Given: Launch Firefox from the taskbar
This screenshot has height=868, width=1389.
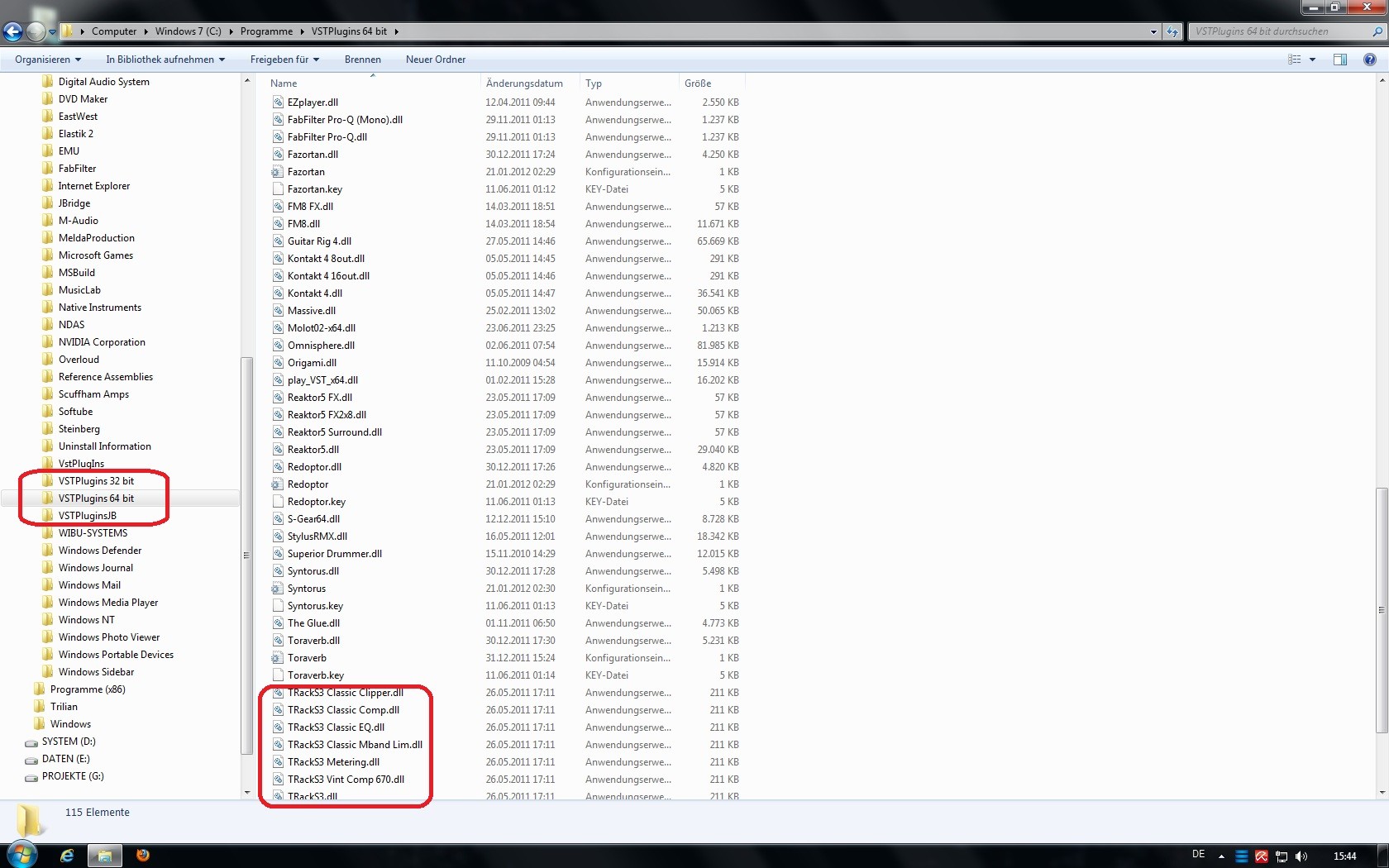Looking at the screenshot, I should pos(143,855).
